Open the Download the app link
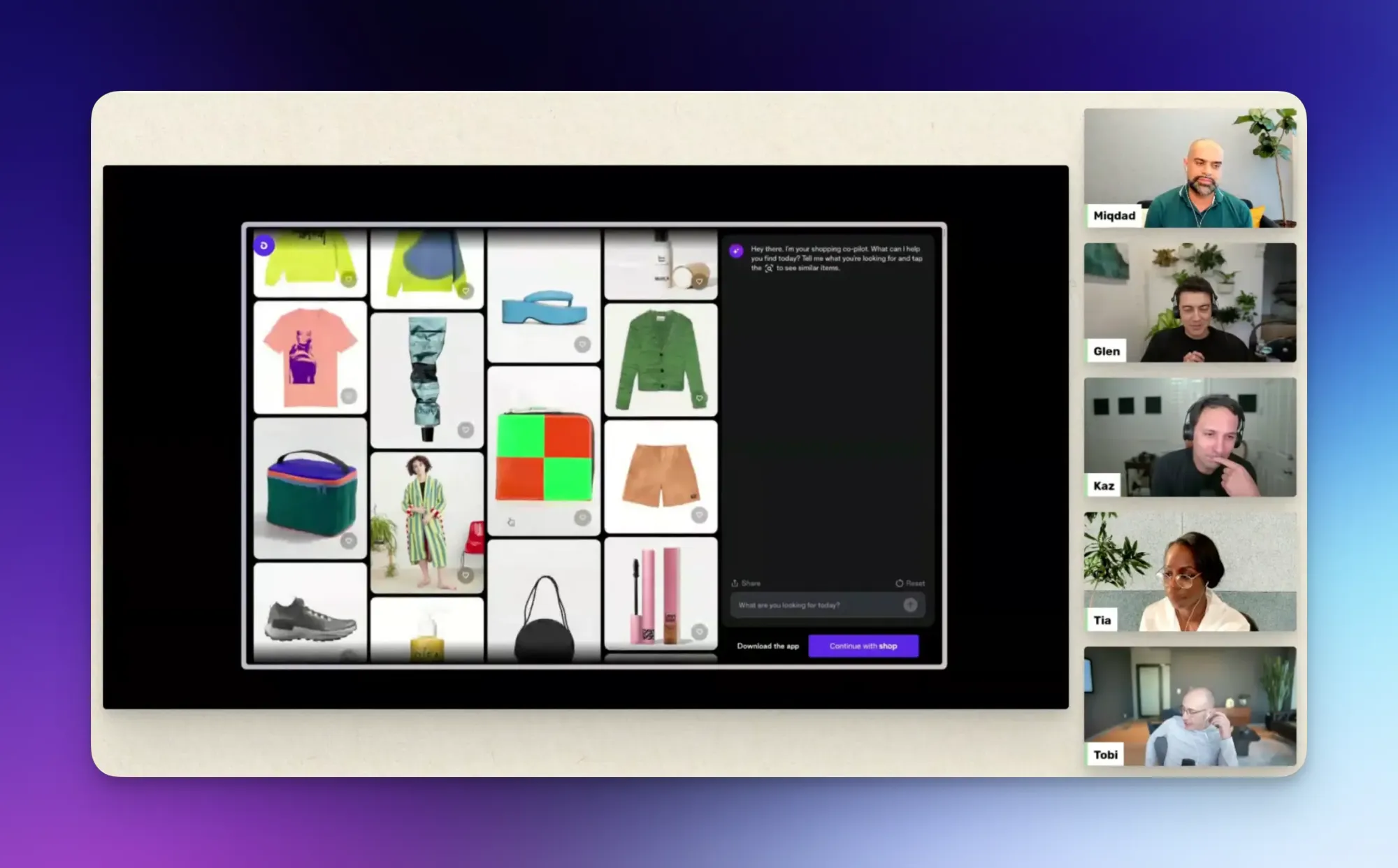The height and width of the screenshot is (868, 1398). pos(768,646)
